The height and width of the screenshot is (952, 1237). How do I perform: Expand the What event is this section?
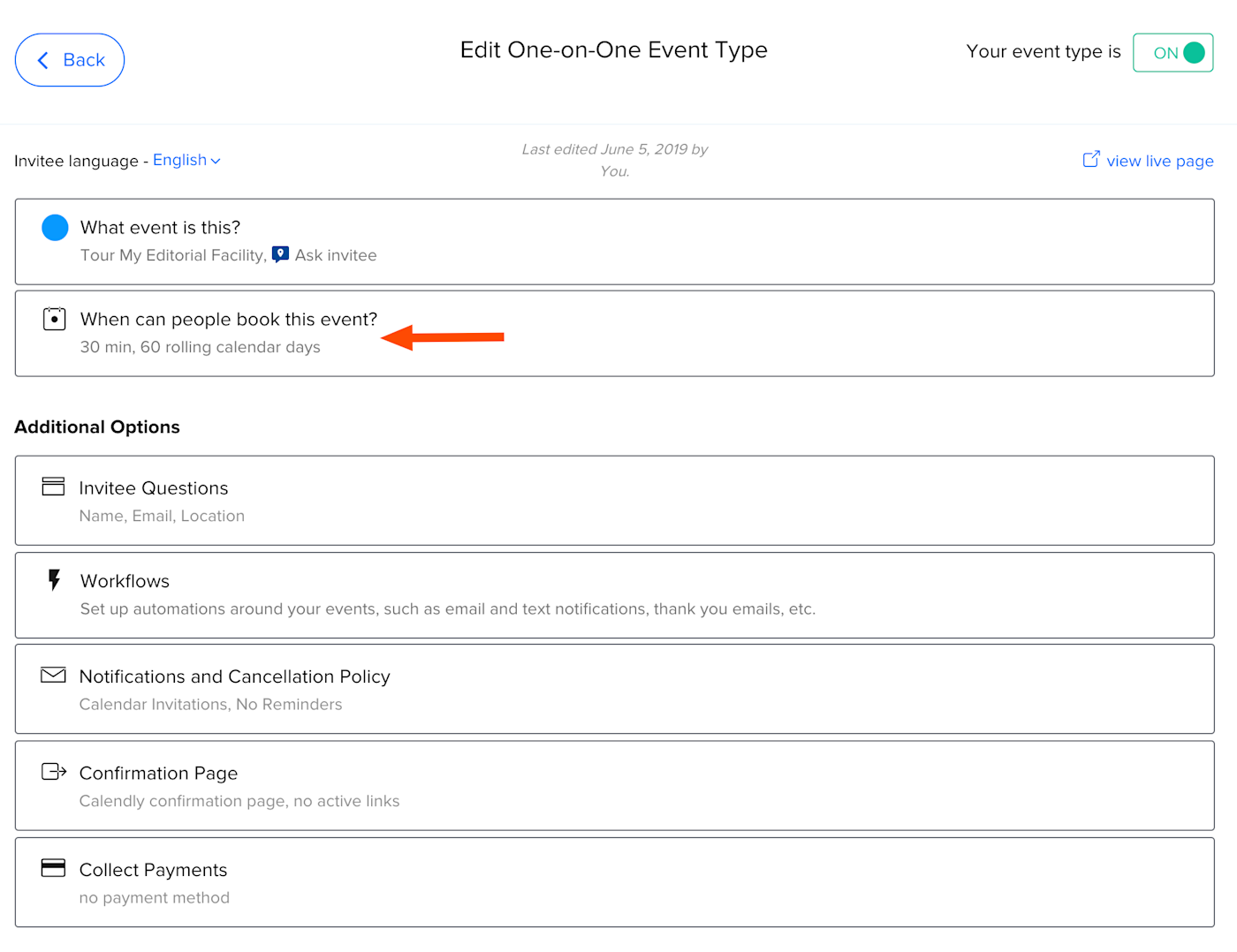[x=614, y=241]
